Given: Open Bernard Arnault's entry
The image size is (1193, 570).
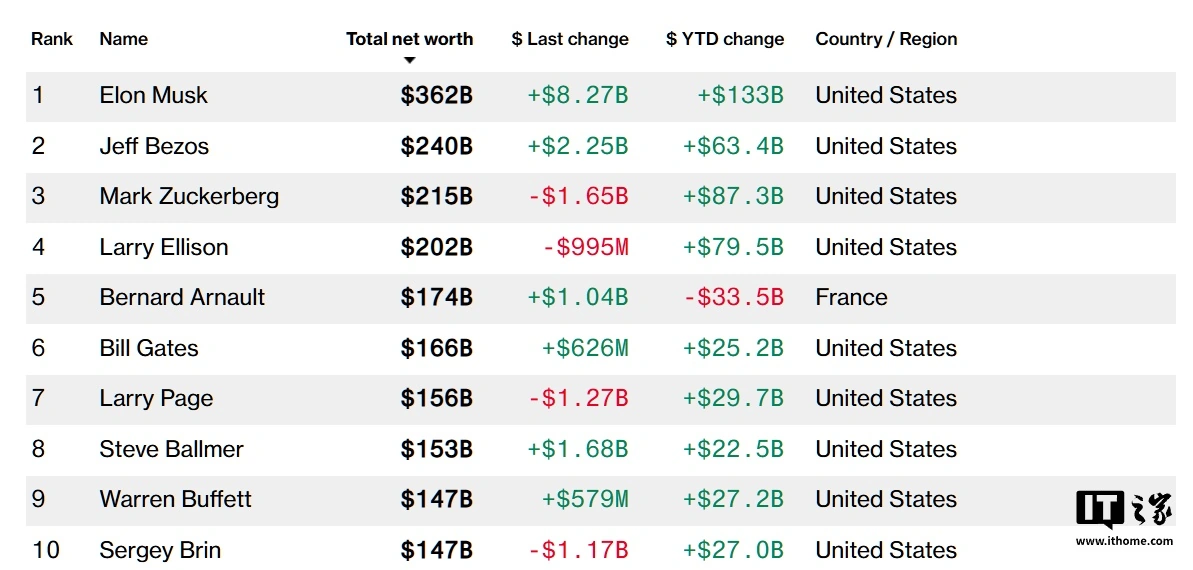Looking at the screenshot, I should [182, 297].
